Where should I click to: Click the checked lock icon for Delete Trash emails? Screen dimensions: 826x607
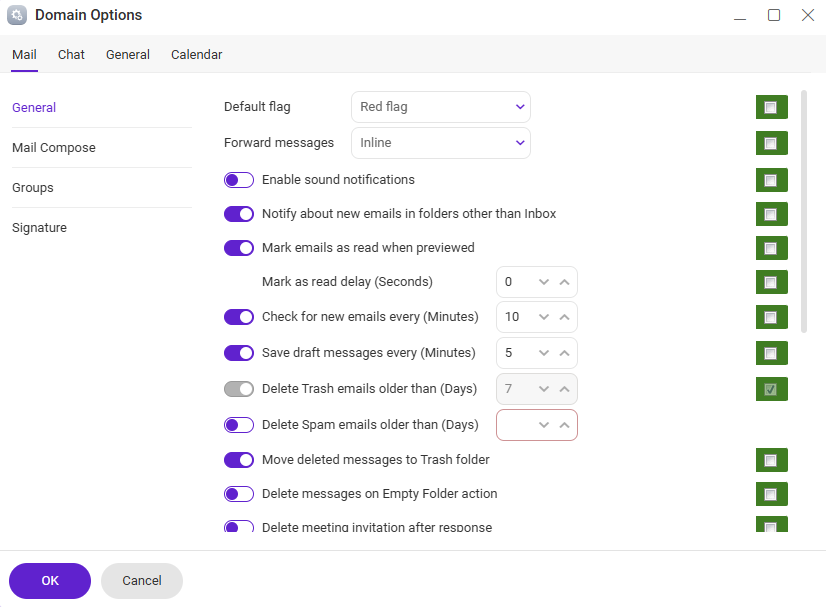coord(771,389)
